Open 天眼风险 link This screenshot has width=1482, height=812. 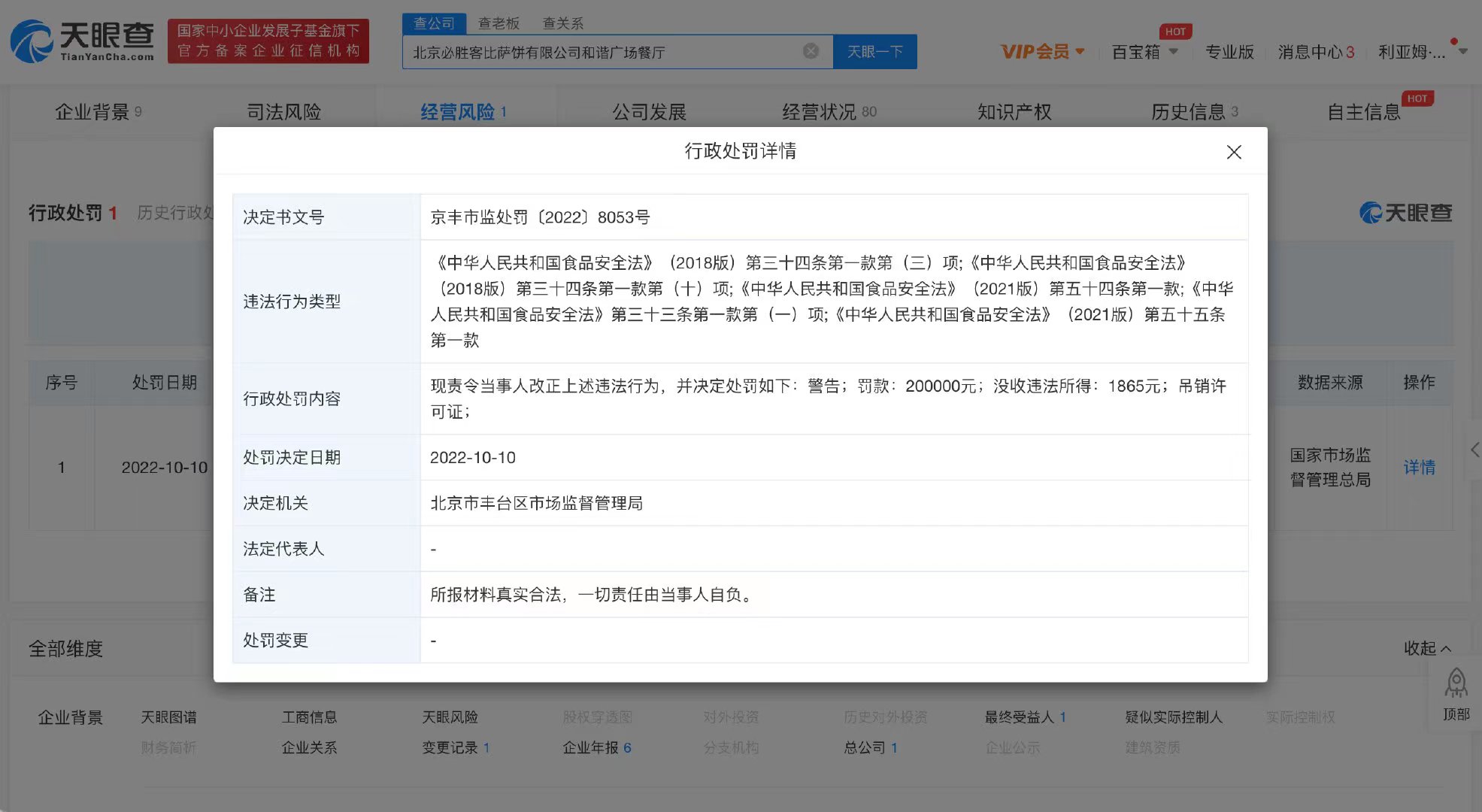tap(450, 717)
